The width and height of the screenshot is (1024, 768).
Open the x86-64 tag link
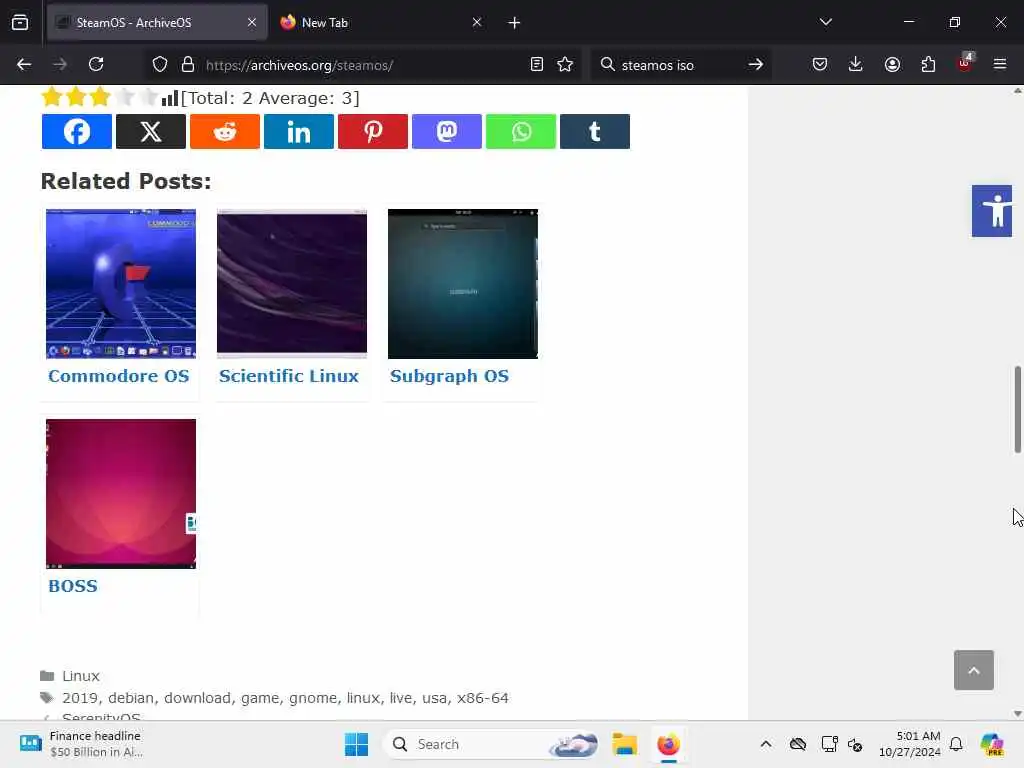pos(483,698)
